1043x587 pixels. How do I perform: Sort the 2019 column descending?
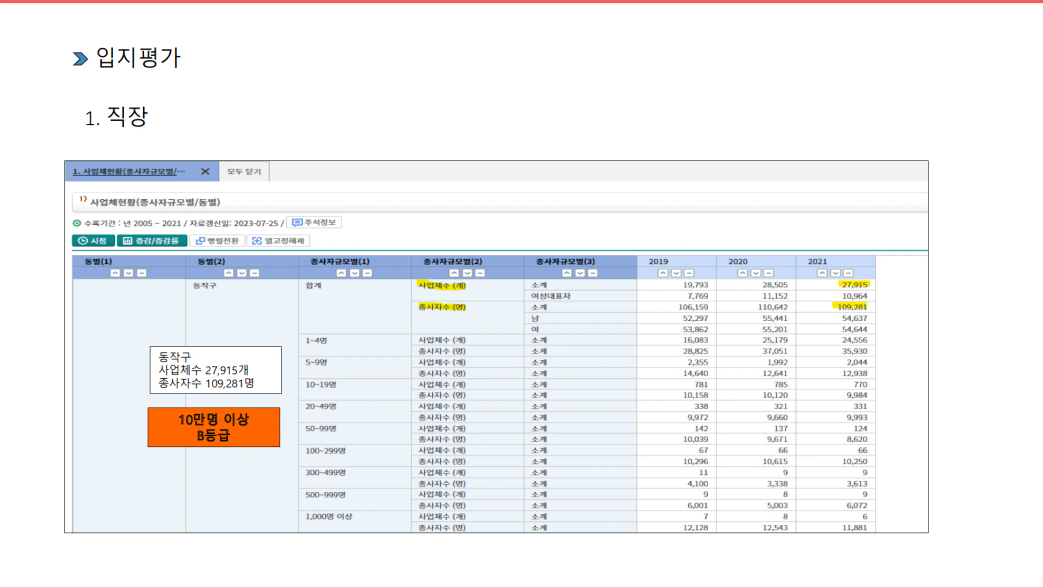coord(676,273)
